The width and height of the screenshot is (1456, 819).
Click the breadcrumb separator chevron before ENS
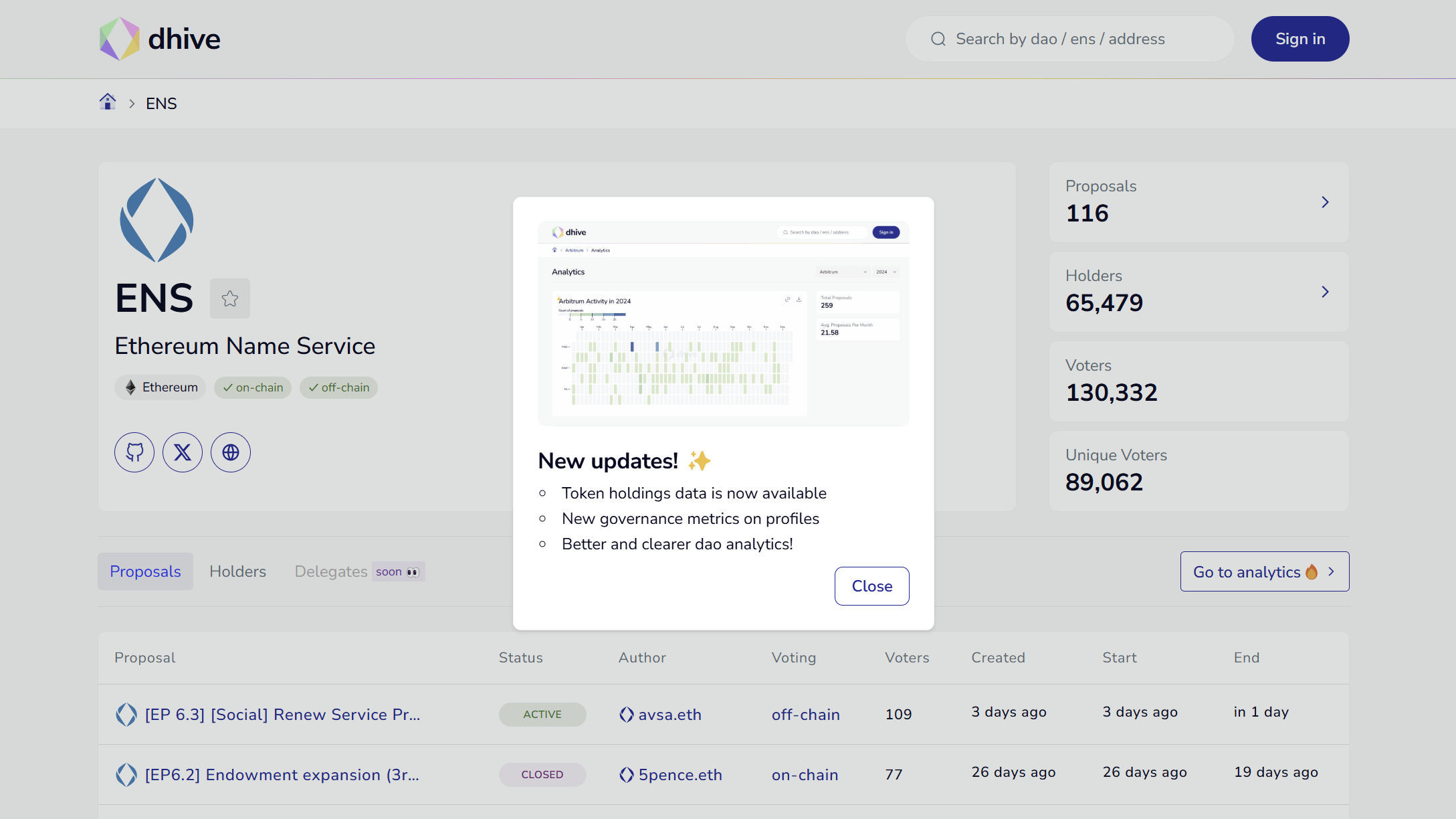pos(132,104)
